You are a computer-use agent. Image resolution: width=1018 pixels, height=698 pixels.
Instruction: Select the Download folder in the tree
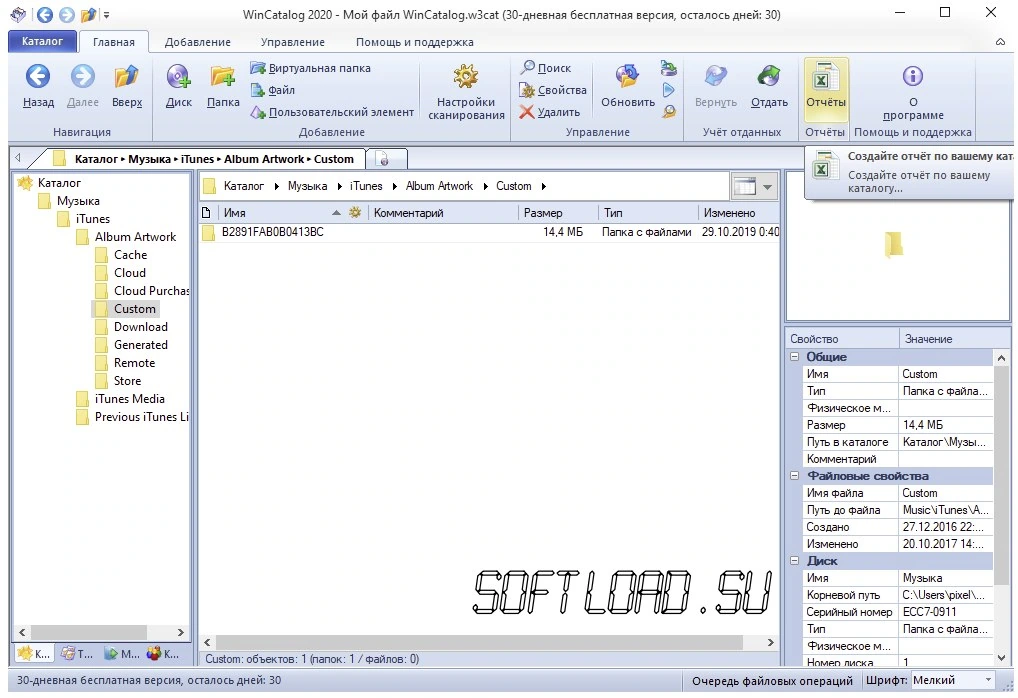point(141,327)
